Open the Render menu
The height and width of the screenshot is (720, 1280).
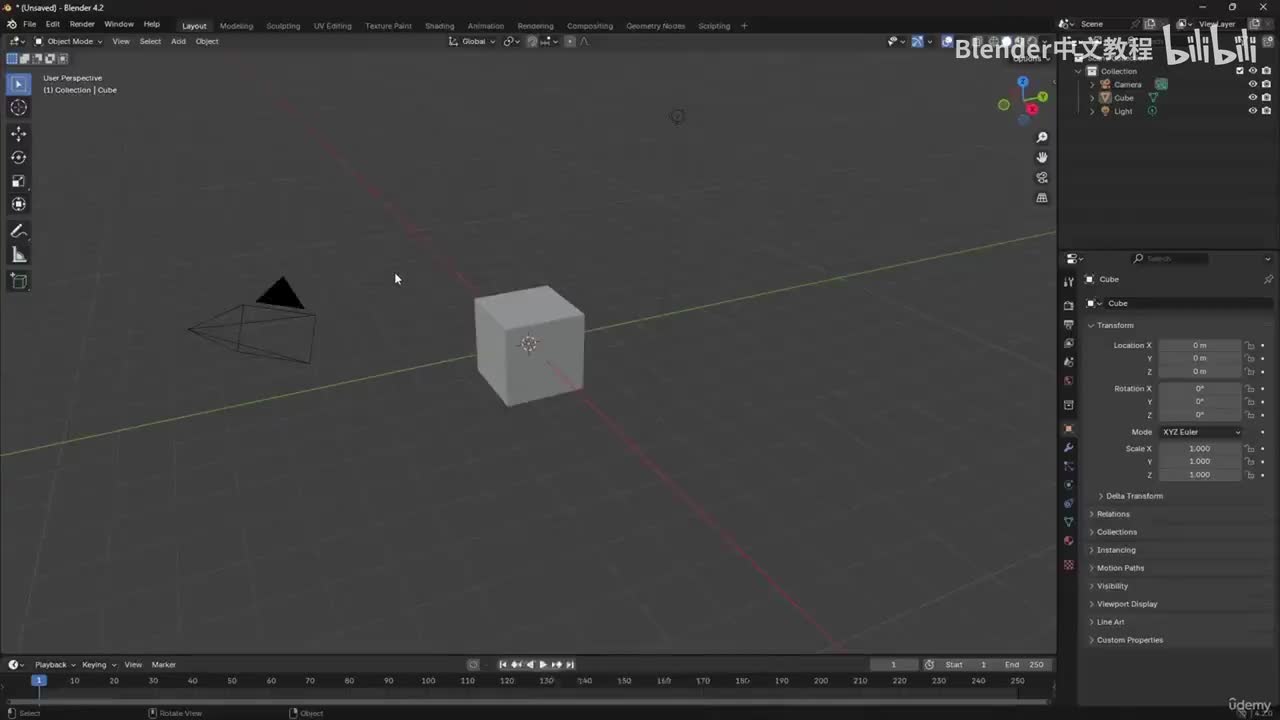point(82,24)
